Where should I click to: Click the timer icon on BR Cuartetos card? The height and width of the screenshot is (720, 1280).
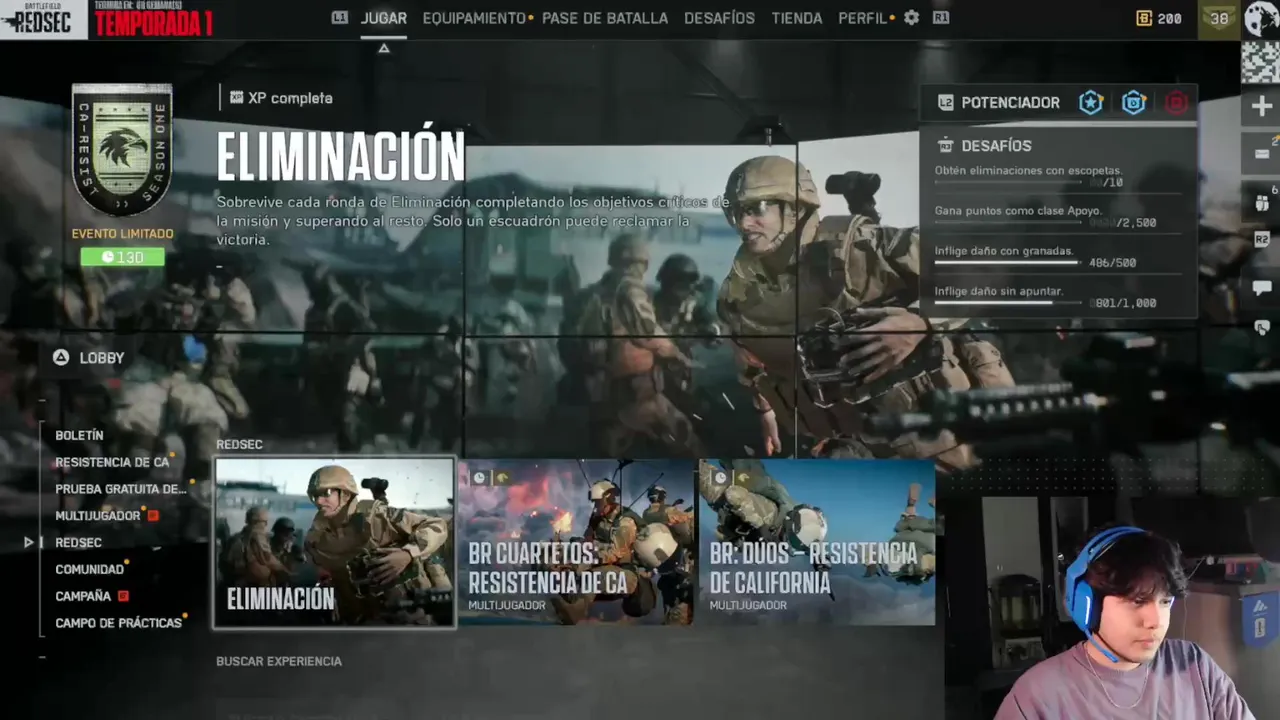tap(479, 478)
